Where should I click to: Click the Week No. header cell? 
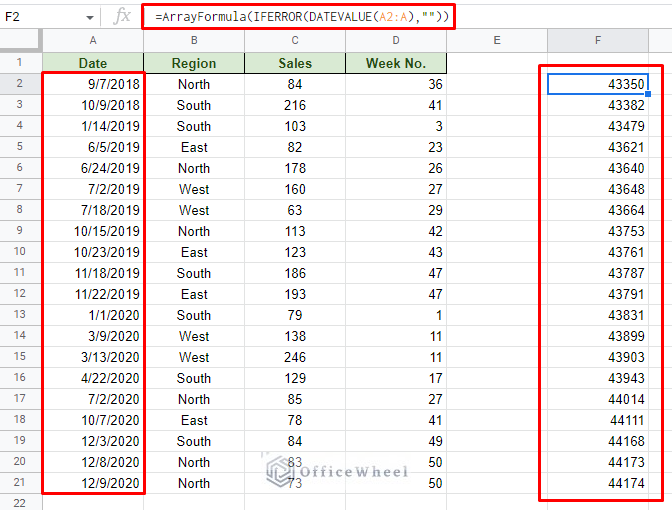[396, 63]
